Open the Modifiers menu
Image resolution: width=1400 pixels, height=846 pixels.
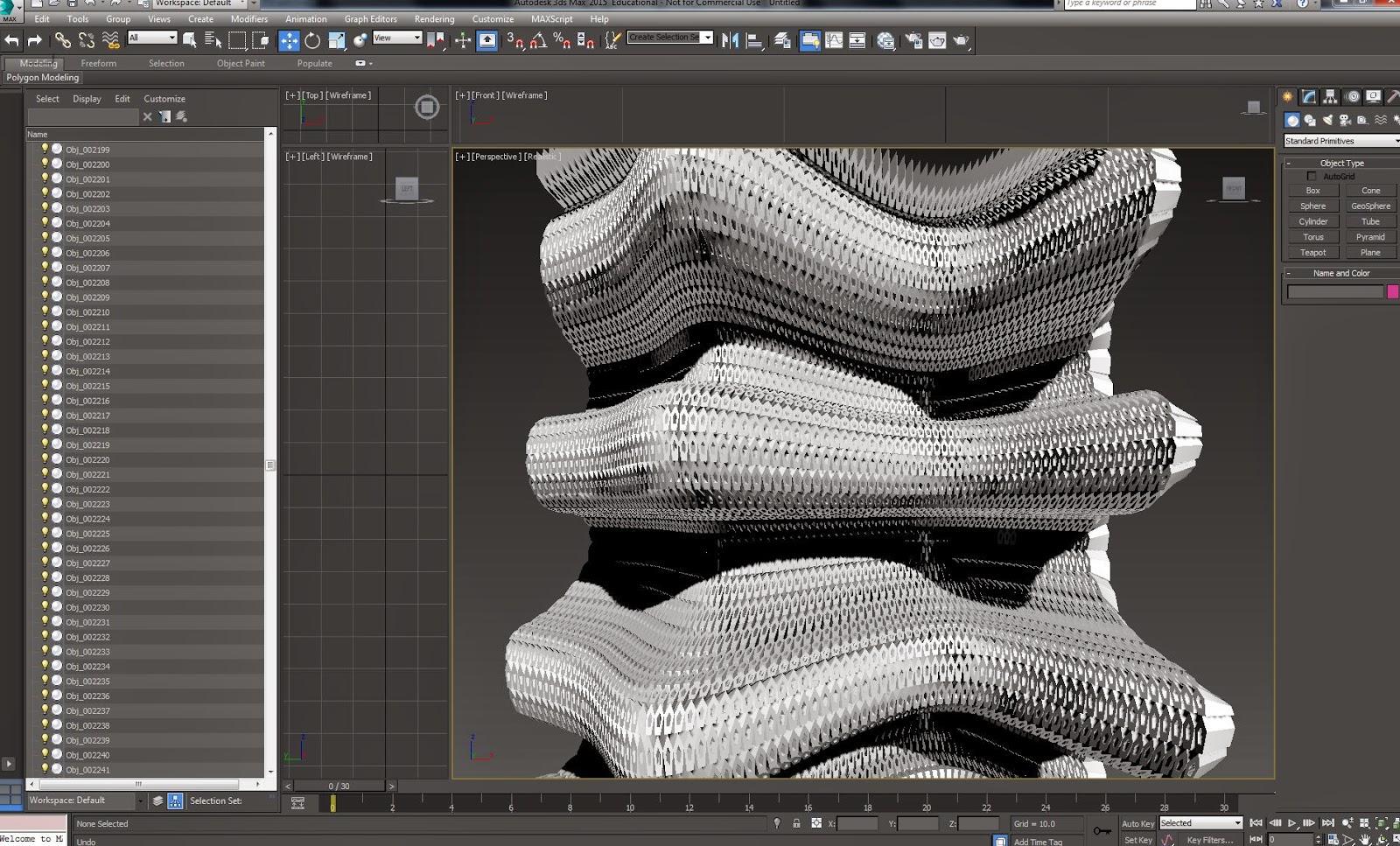point(249,18)
